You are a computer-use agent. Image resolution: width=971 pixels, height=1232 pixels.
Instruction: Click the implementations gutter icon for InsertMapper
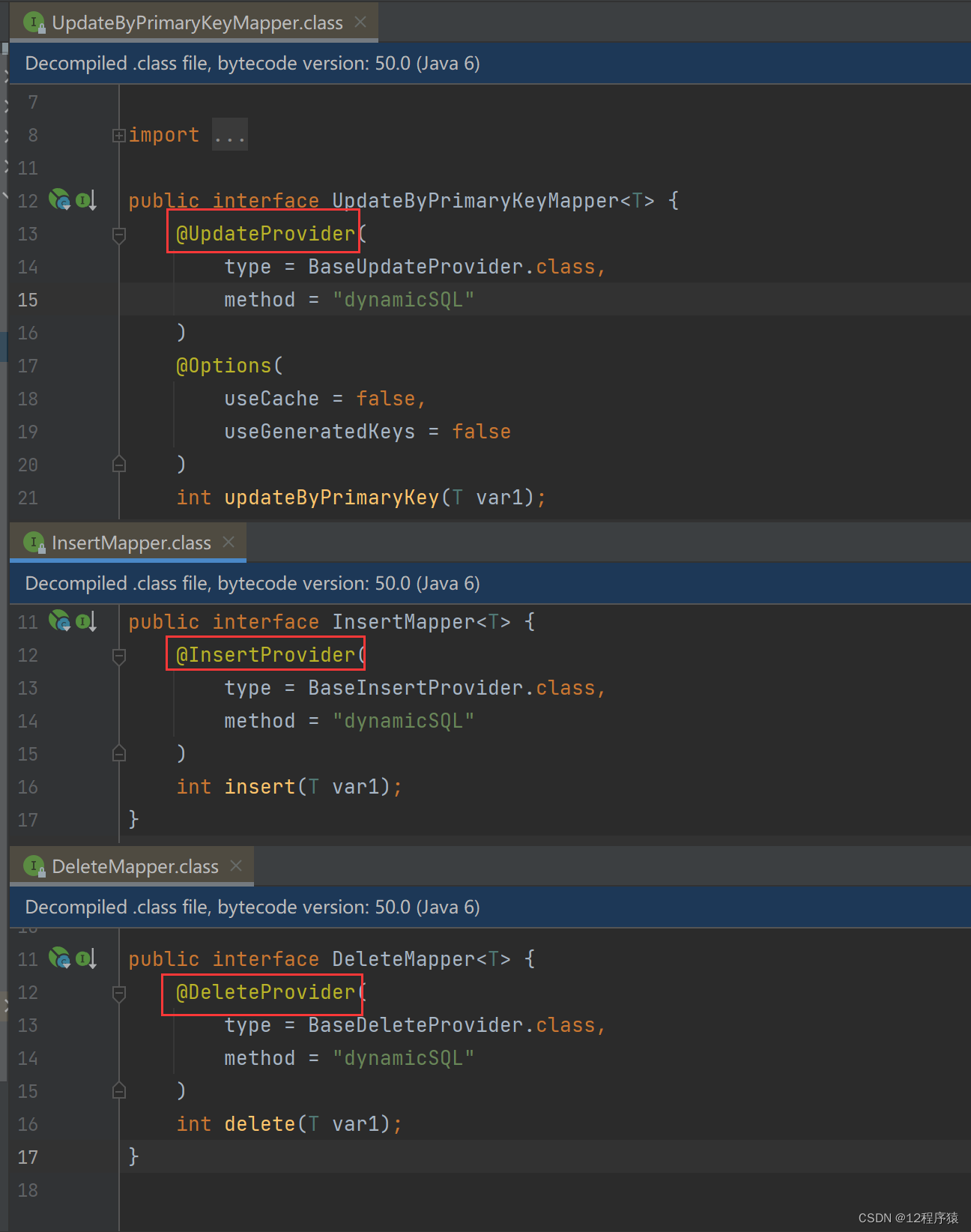(x=85, y=621)
